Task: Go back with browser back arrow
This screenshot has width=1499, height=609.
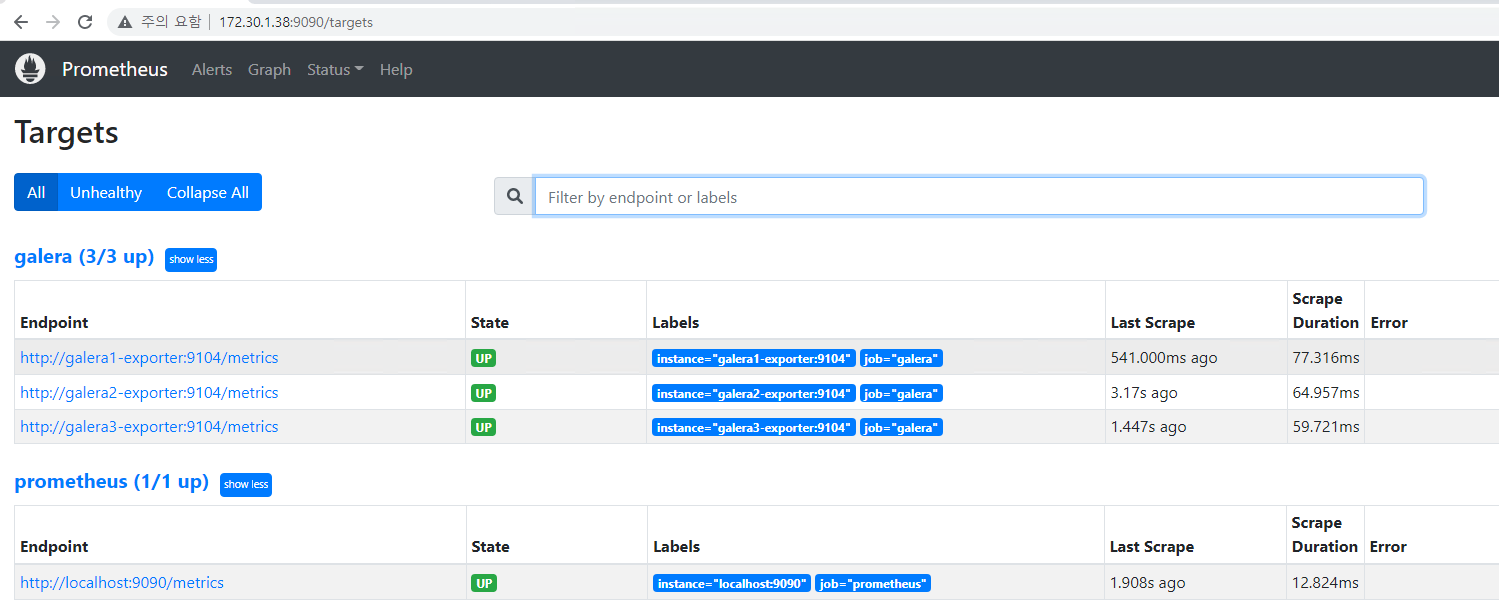Action: coord(21,22)
